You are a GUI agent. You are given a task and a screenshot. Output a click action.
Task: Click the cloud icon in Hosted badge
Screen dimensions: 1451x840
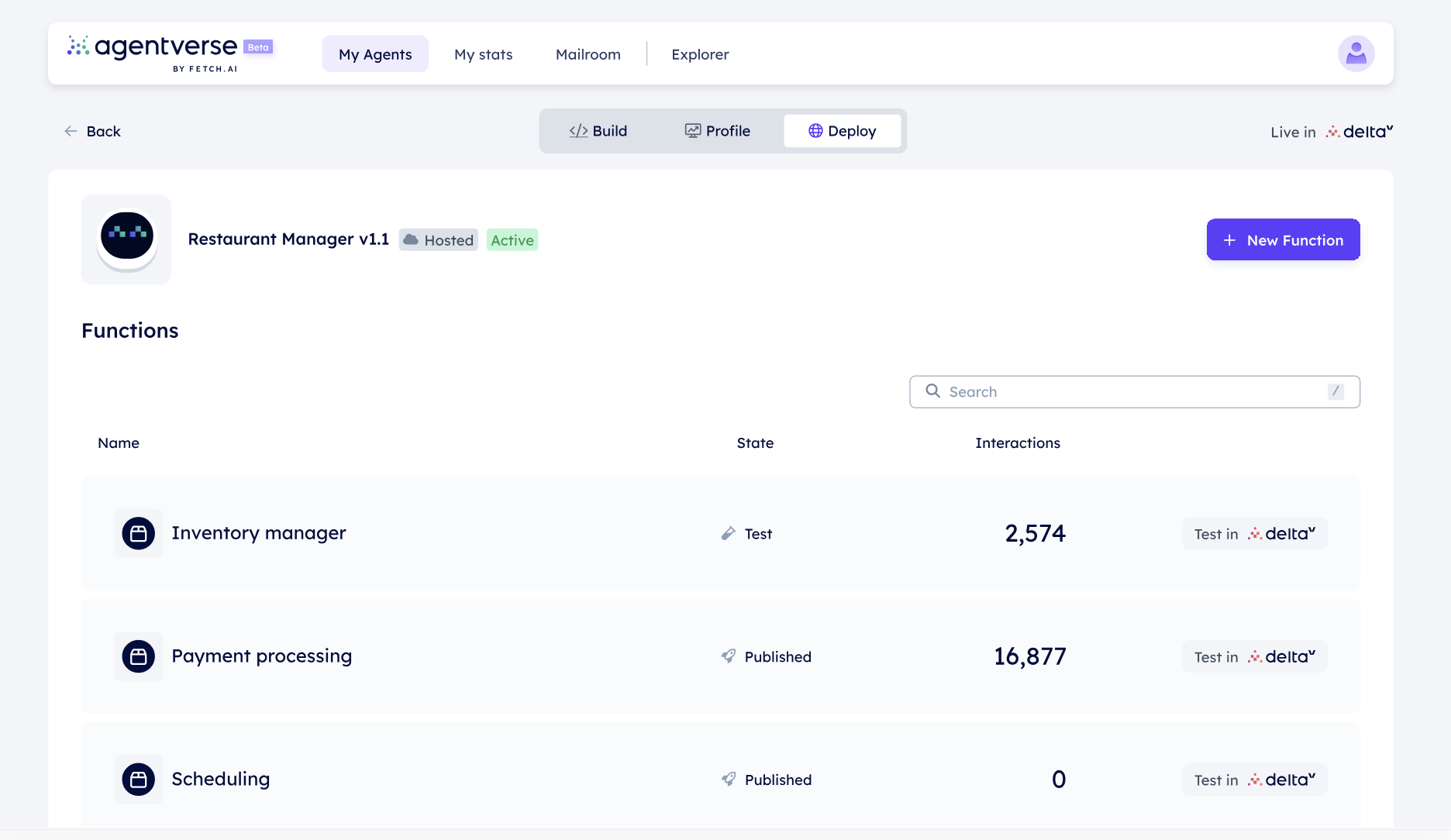pyautogui.click(x=411, y=239)
